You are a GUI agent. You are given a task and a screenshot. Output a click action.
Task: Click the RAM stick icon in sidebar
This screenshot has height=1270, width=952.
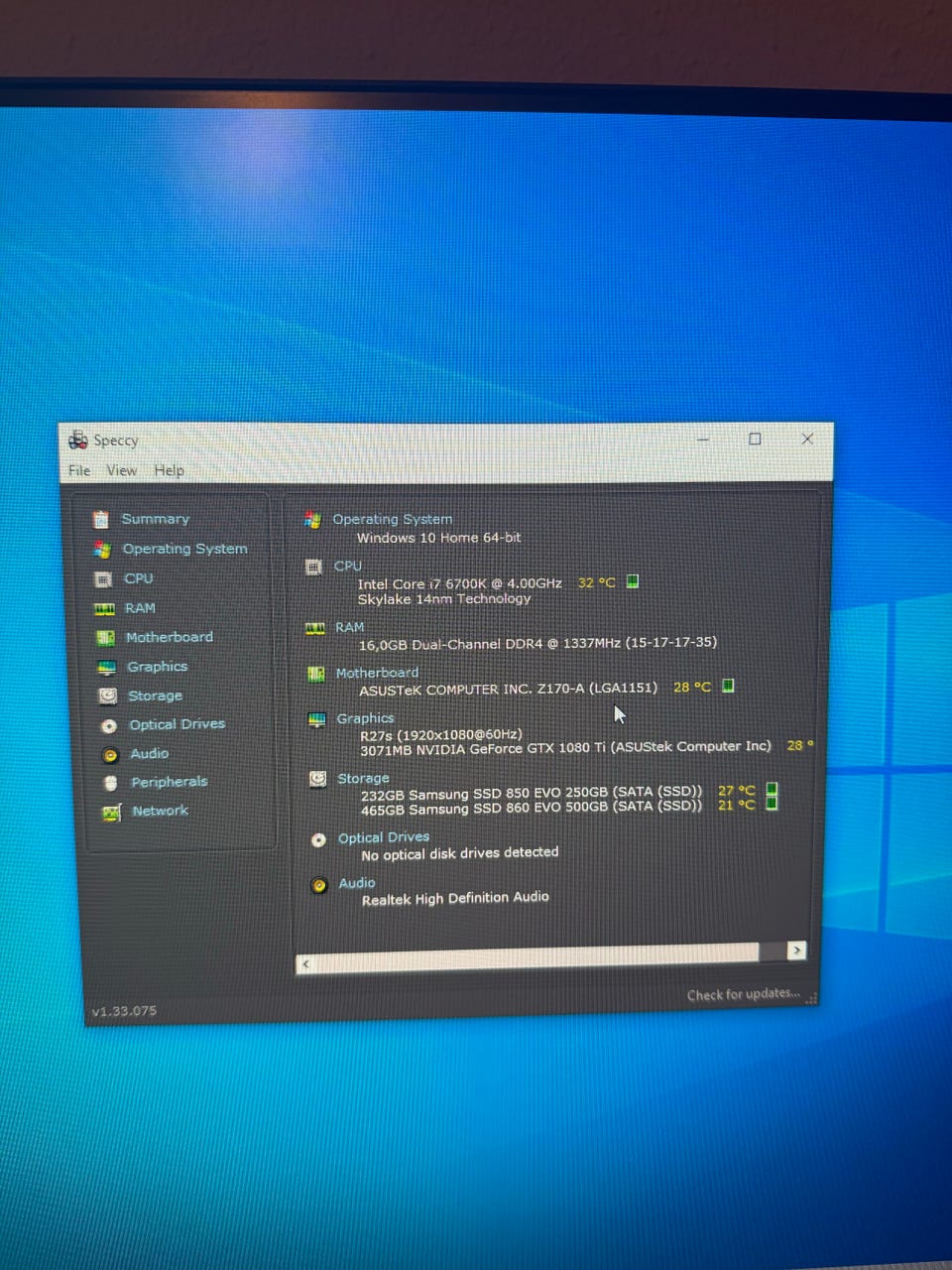pos(104,608)
